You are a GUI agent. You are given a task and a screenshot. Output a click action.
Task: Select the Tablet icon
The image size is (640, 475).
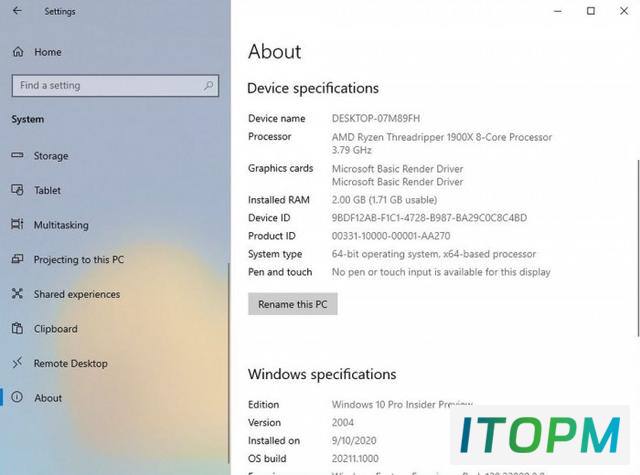[17, 190]
